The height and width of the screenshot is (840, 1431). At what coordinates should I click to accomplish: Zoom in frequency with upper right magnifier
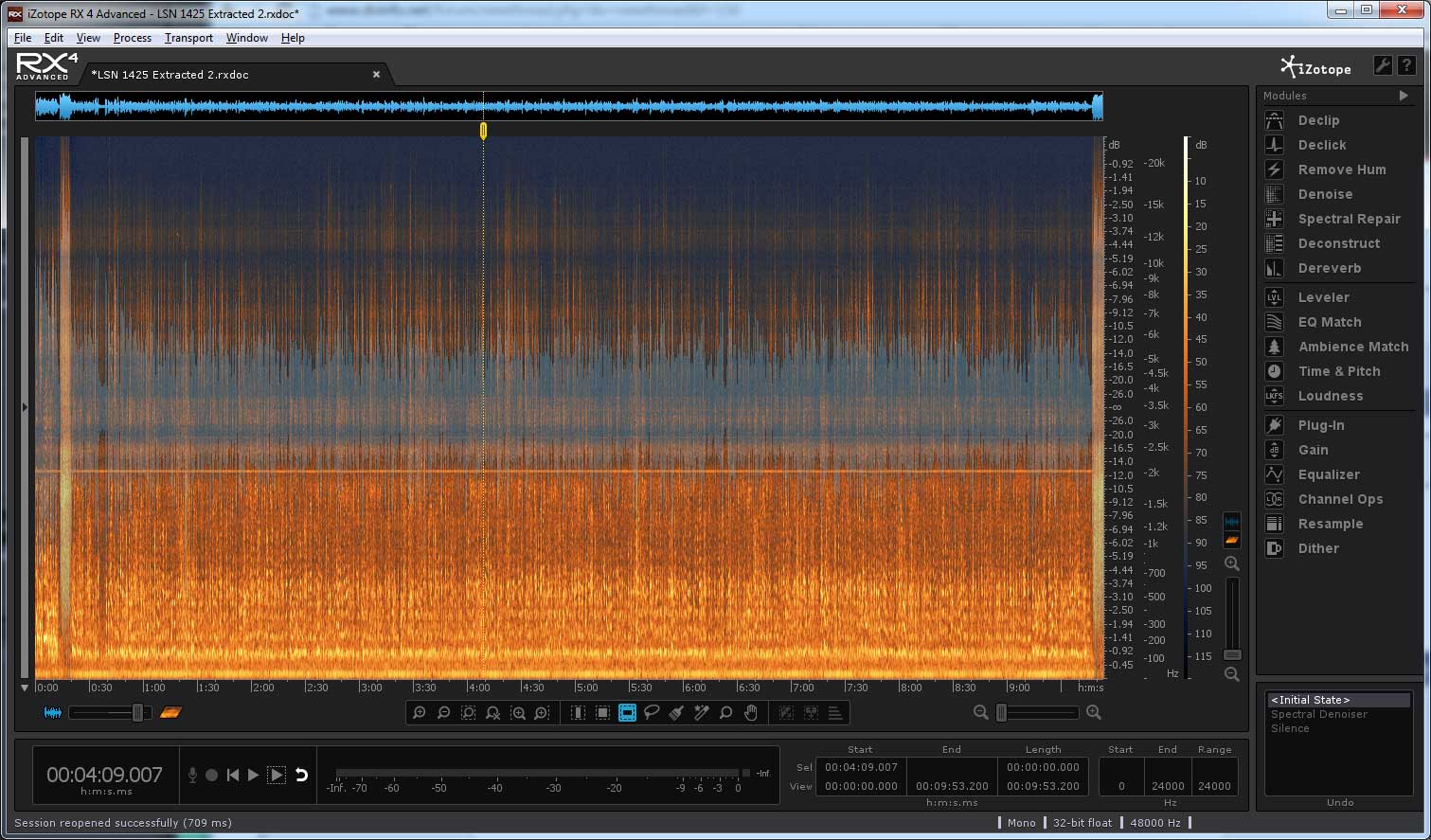[x=1231, y=563]
